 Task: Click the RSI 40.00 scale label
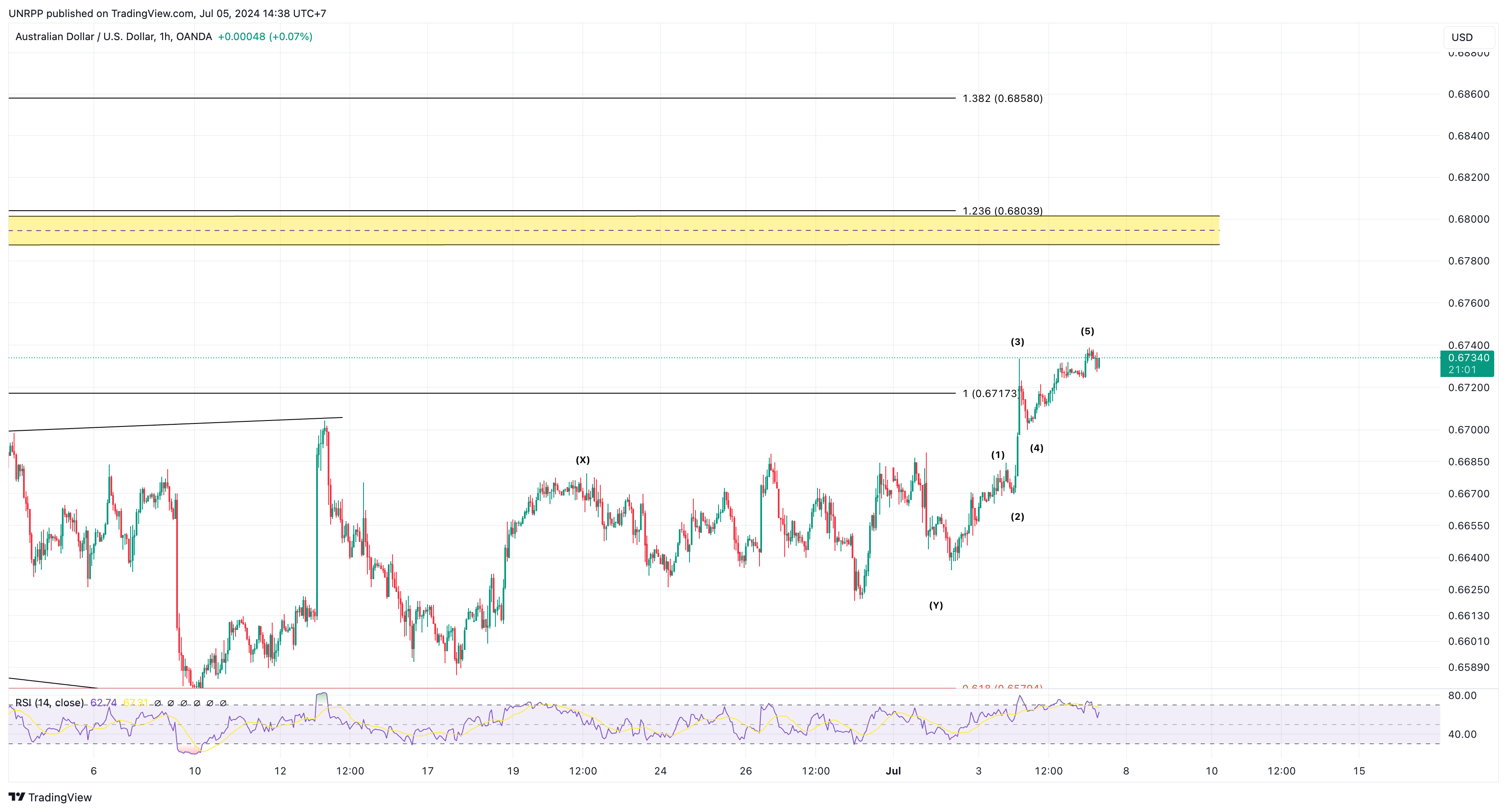point(1463,734)
